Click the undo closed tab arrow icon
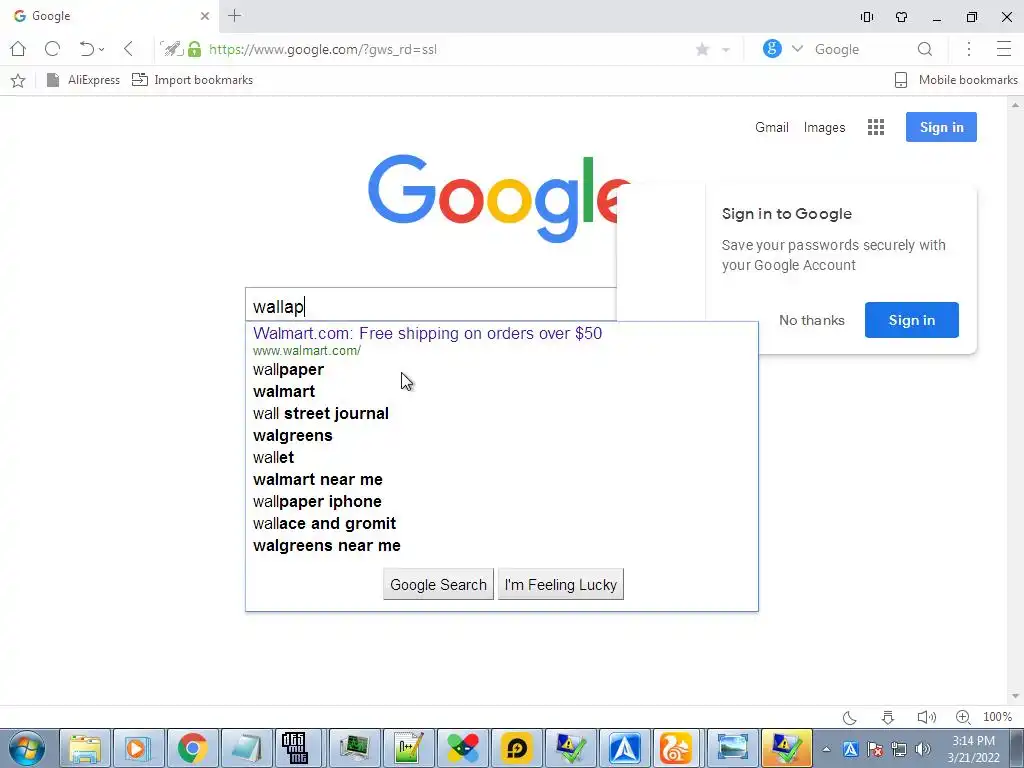This screenshot has width=1024, height=768. pyautogui.click(x=86, y=49)
